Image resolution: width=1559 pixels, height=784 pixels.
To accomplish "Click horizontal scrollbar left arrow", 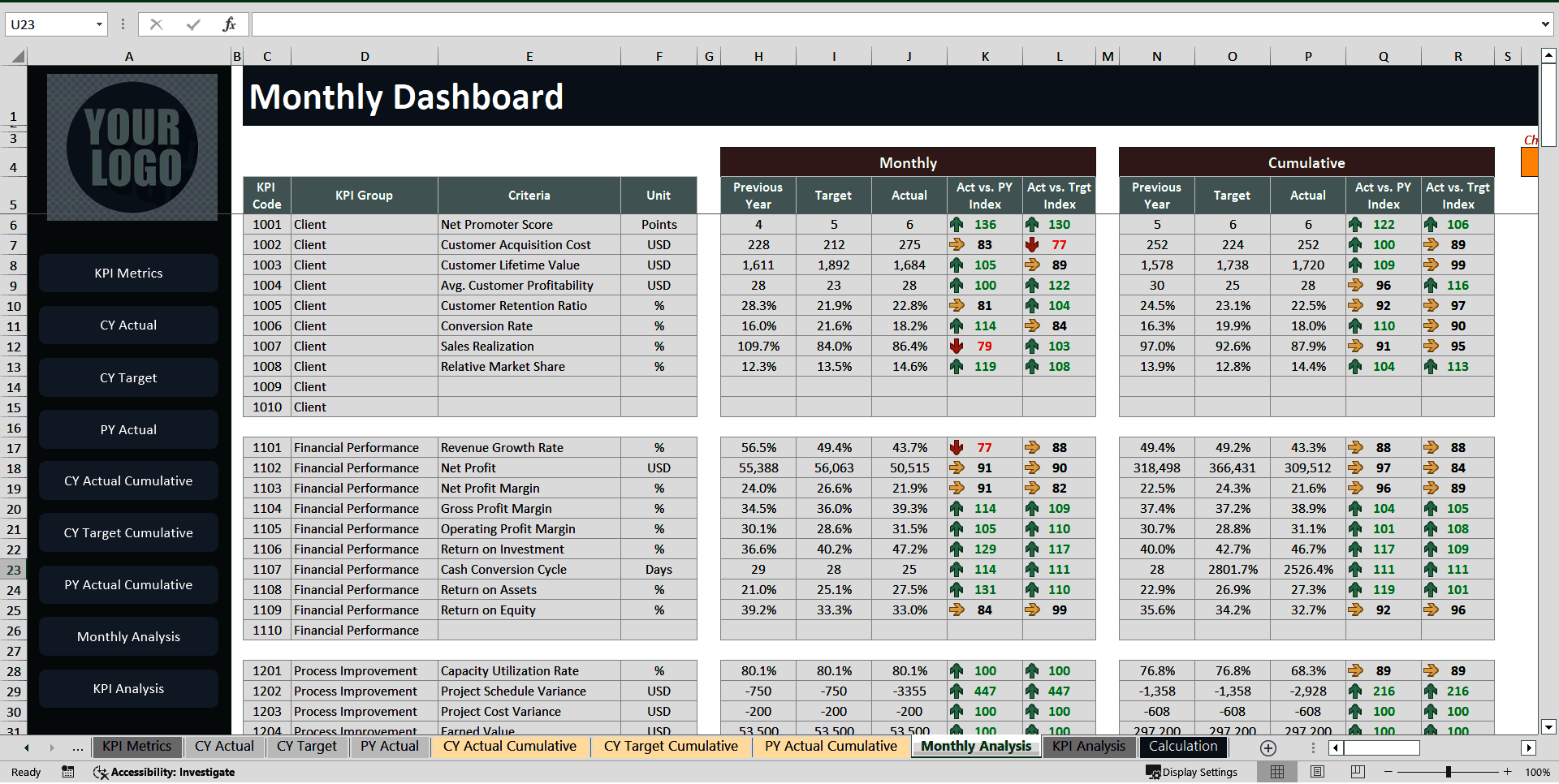I will tap(1335, 747).
